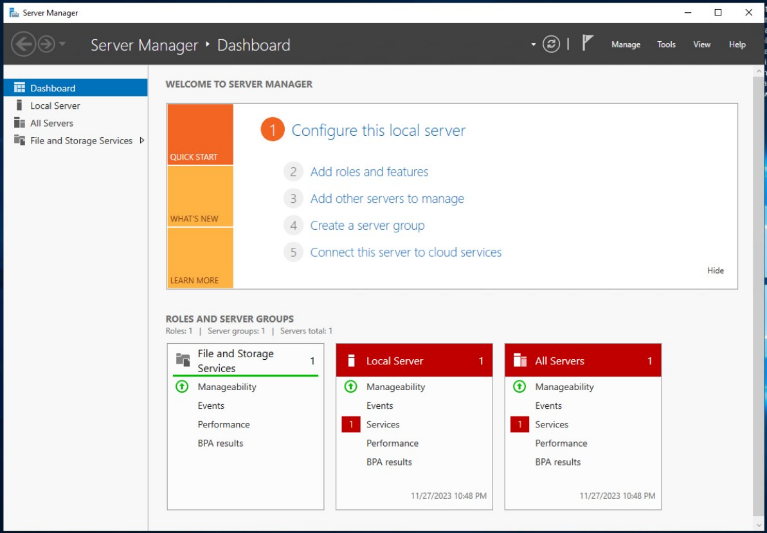Open Services in All Servers tile
Screen dimensions: 767x533
point(551,424)
